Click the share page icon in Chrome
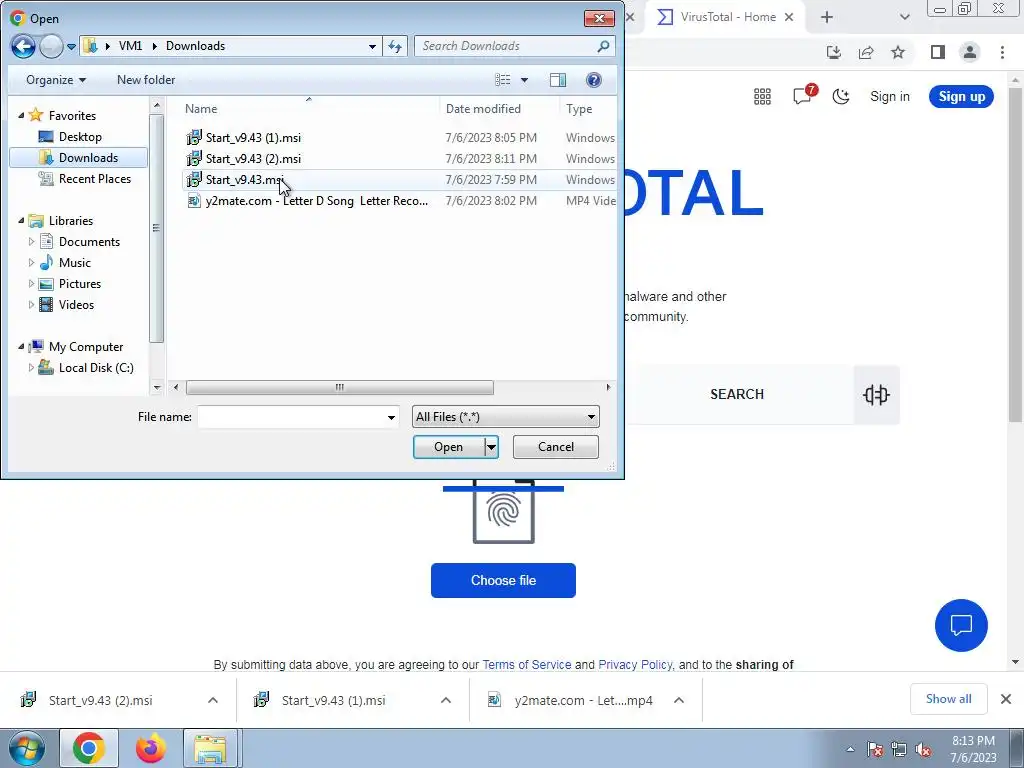 click(x=866, y=52)
